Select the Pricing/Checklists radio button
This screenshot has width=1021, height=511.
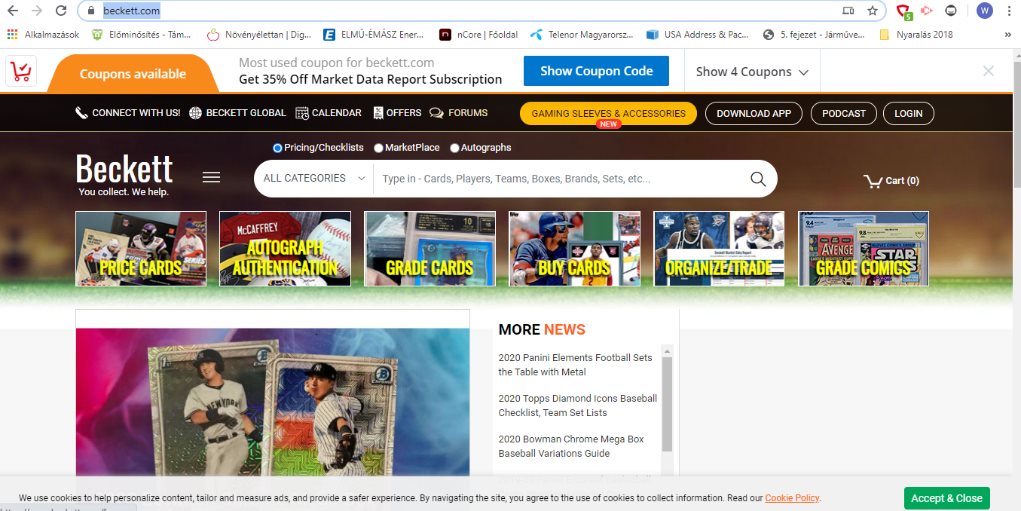click(278, 148)
